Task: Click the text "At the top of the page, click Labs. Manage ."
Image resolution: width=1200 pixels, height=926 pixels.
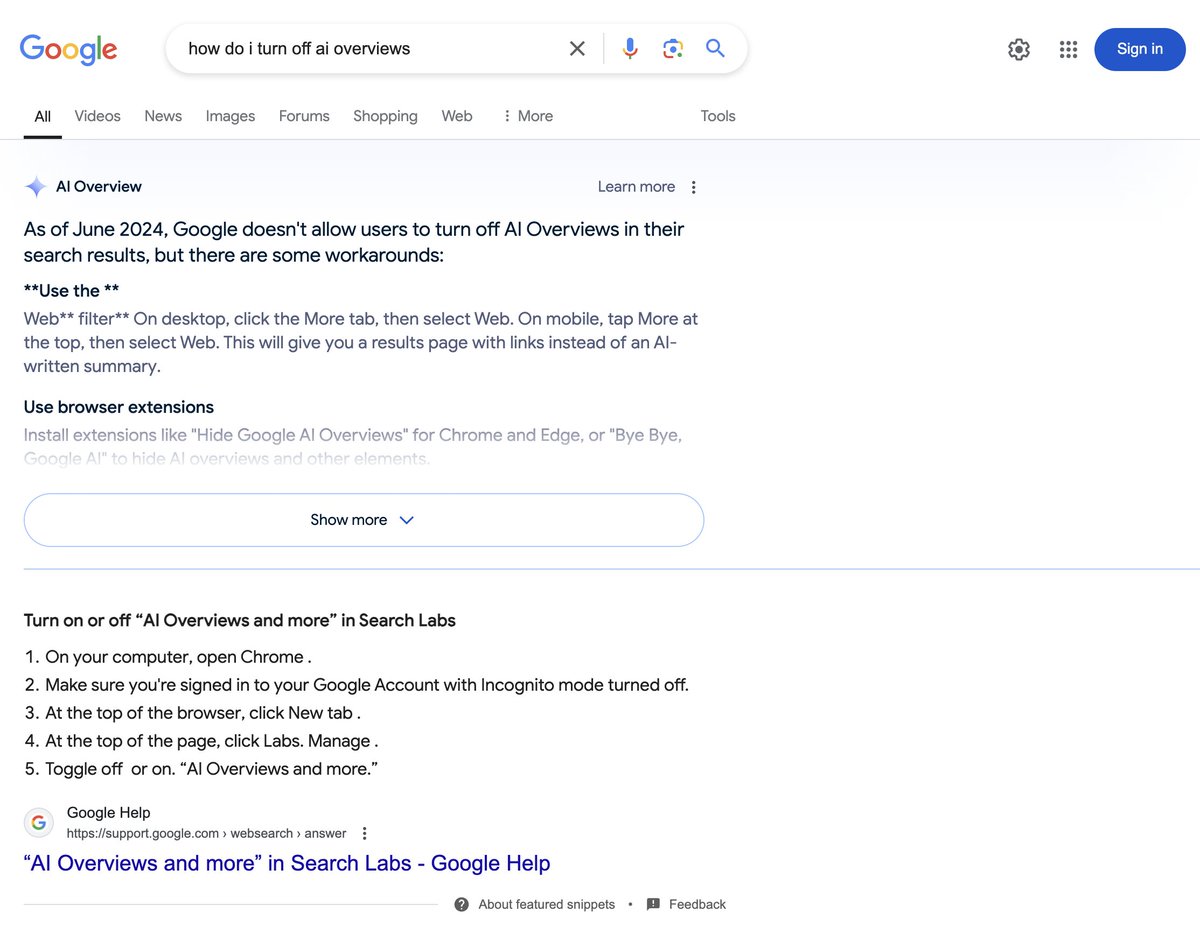Action: pos(212,741)
